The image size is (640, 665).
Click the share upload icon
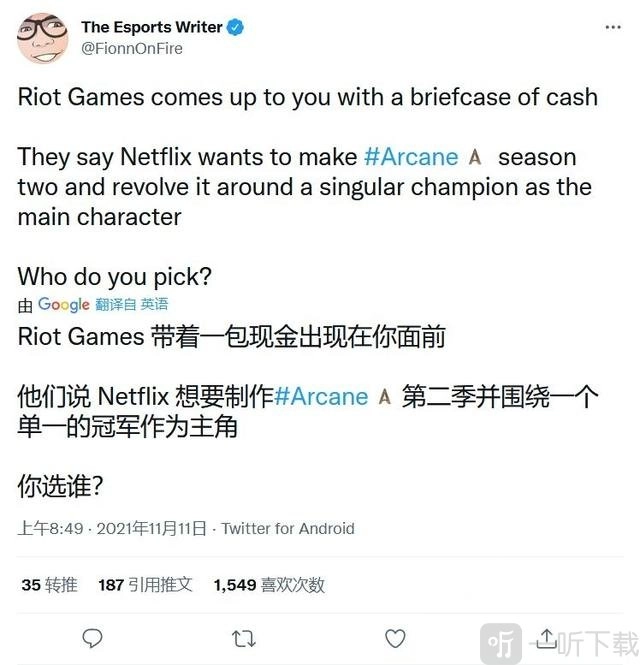pos(547,638)
